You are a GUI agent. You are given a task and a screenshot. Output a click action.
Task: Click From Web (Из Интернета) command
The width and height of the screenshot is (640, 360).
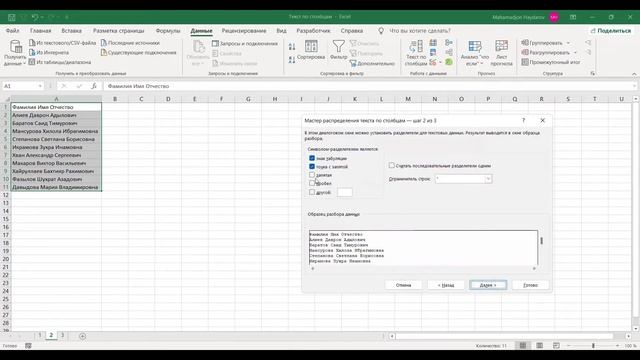49,52
